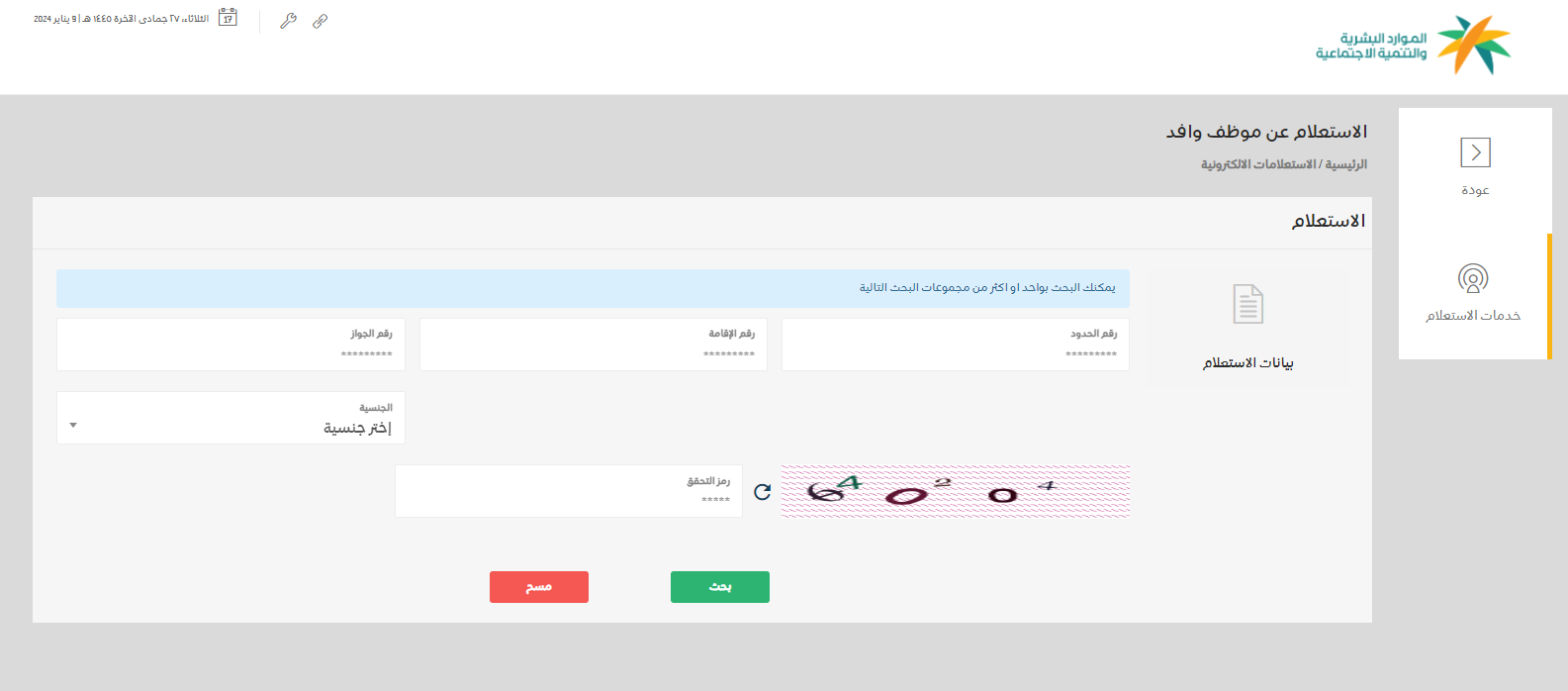Focus the رقم الجواز input field
The image size is (1568, 691).
pos(231,345)
